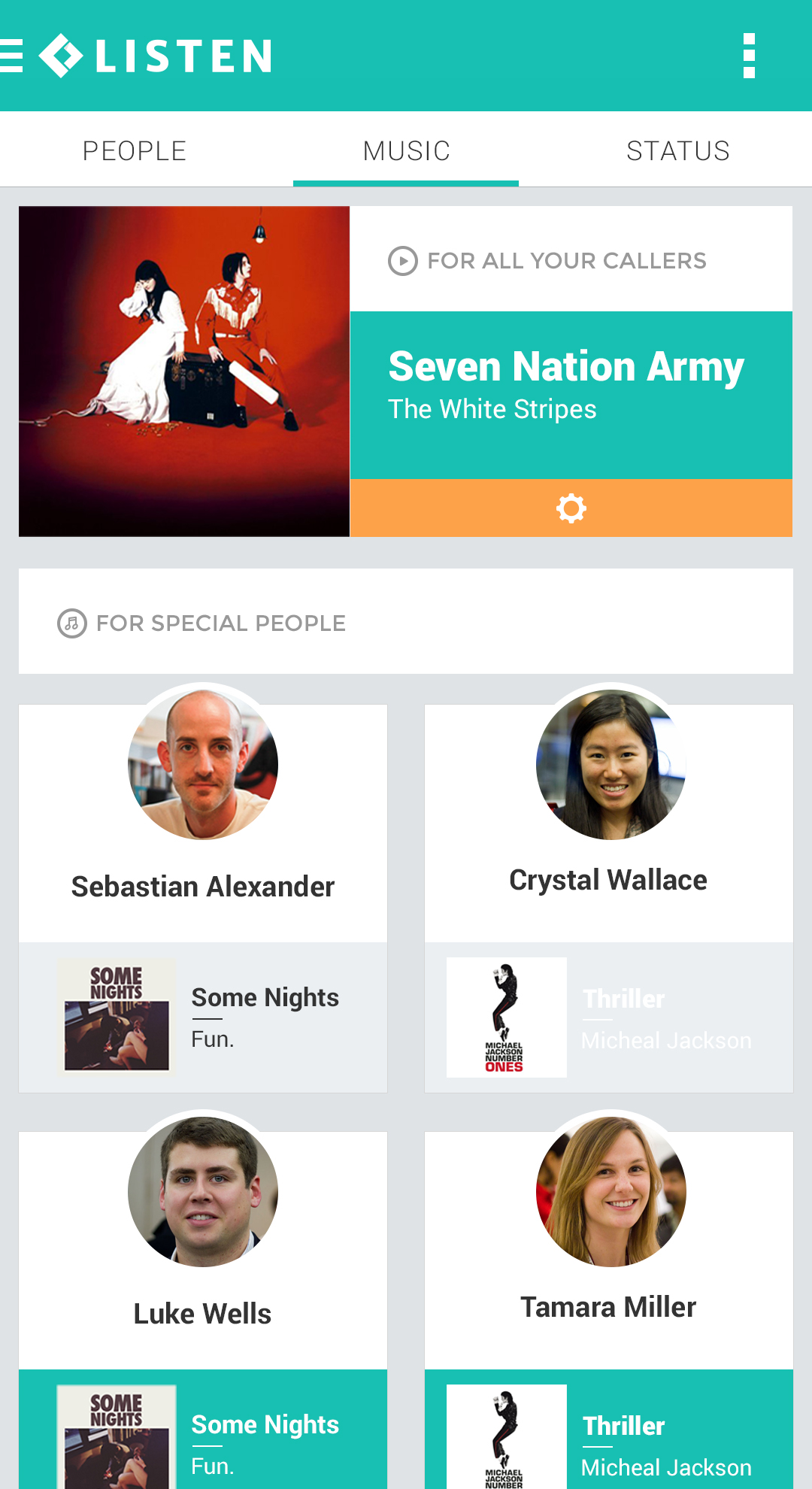Tap the music note icon for special people
812x1489 pixels.
click(x=72, y=623)
